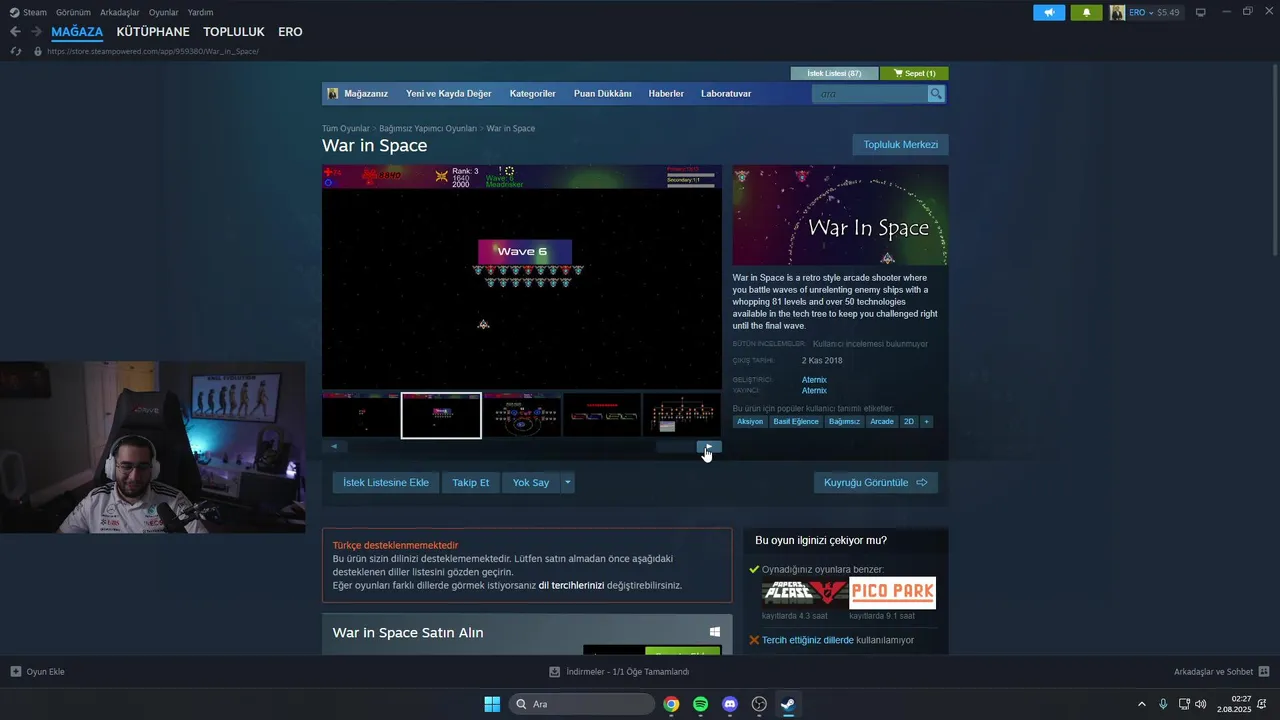Click the lock icon beside the URL

coord(38,51)
